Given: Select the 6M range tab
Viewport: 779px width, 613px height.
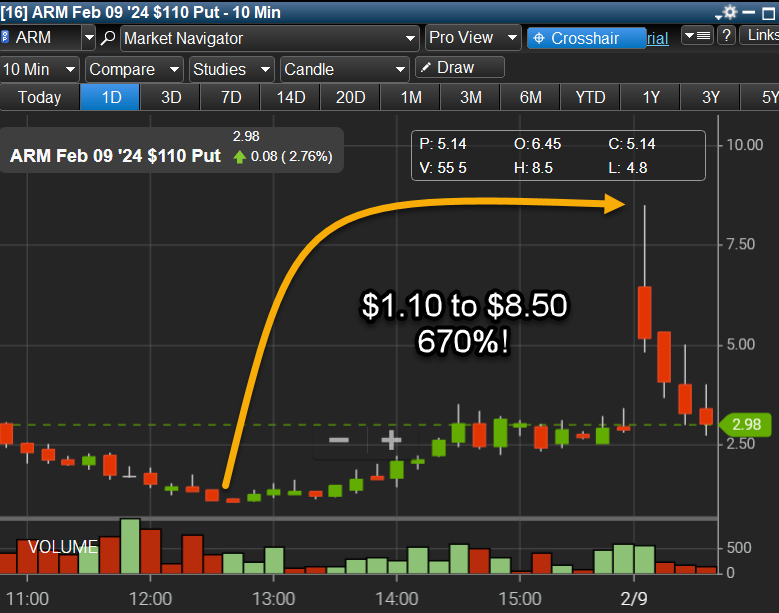Looking at the screenshot, I should (531, 97).
